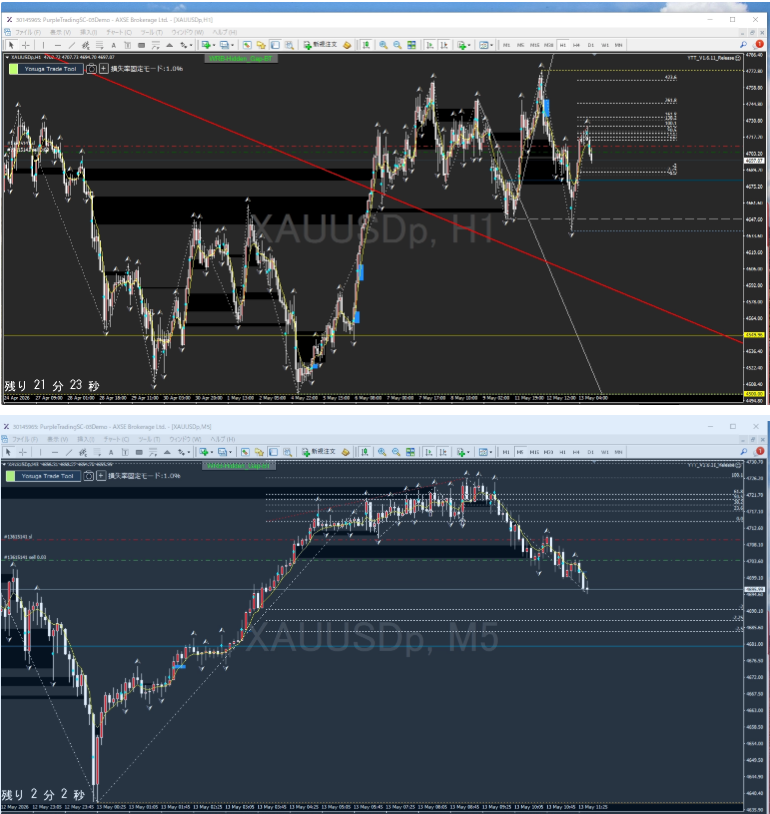The height and width of the screenshot is (814, 770).
Task: Click camera icon beside Yosuga Trade Tool, H1 chart
Action: 91,69
